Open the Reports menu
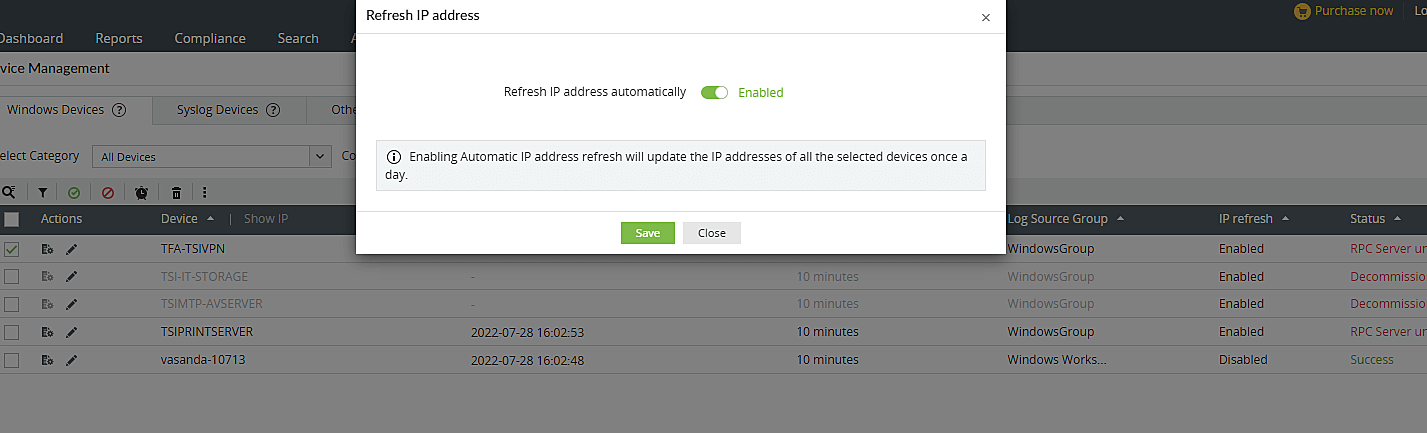The image size is (1427, 433). (119, 38)
